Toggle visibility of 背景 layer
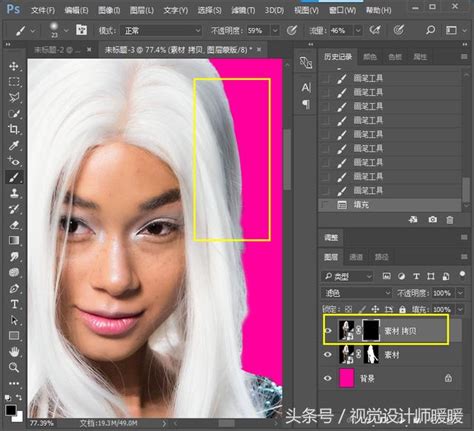Screen dimensions: 474x431 point(328,378)
